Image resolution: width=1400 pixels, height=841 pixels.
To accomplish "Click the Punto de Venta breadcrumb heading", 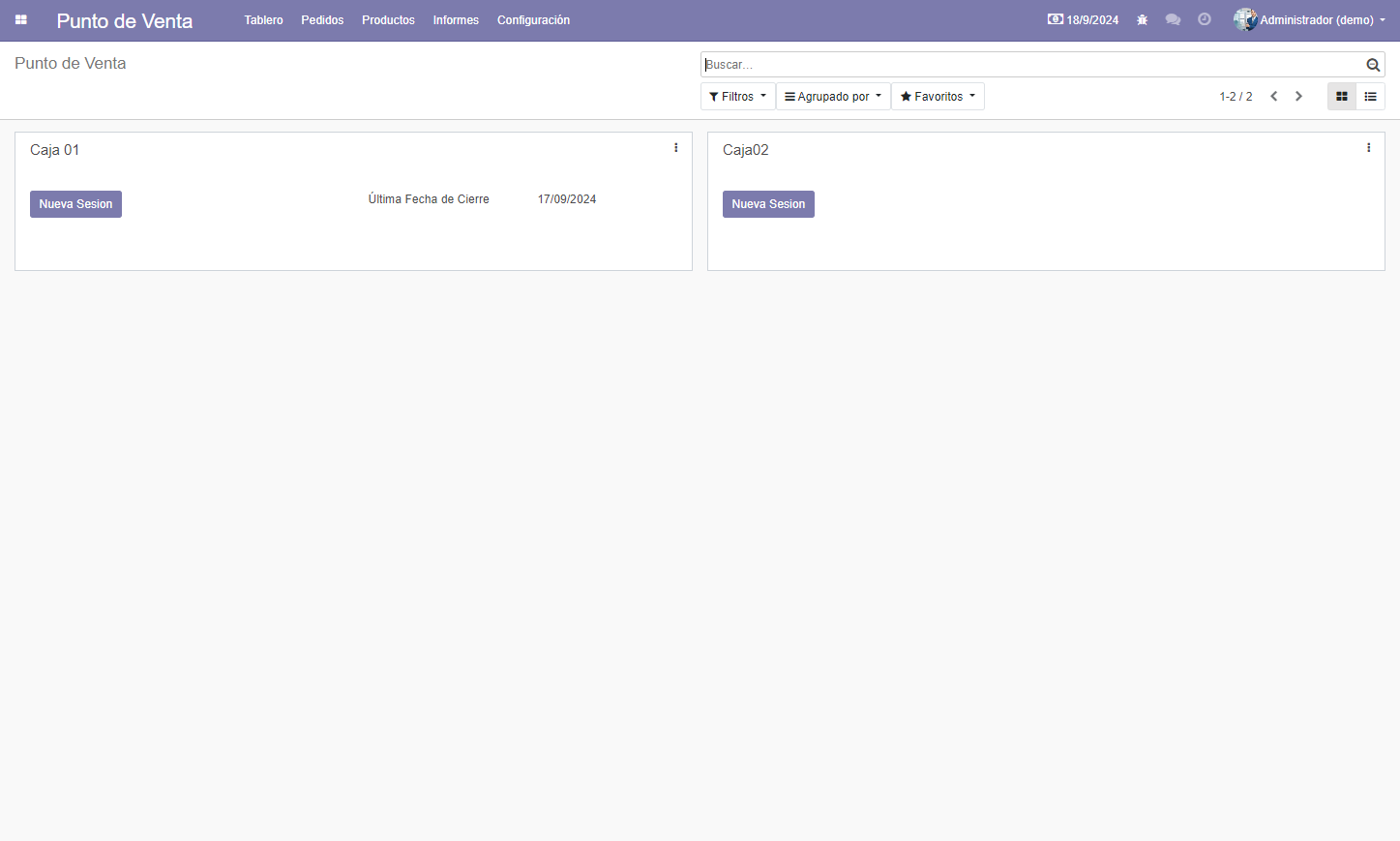I will coord(71,63).
